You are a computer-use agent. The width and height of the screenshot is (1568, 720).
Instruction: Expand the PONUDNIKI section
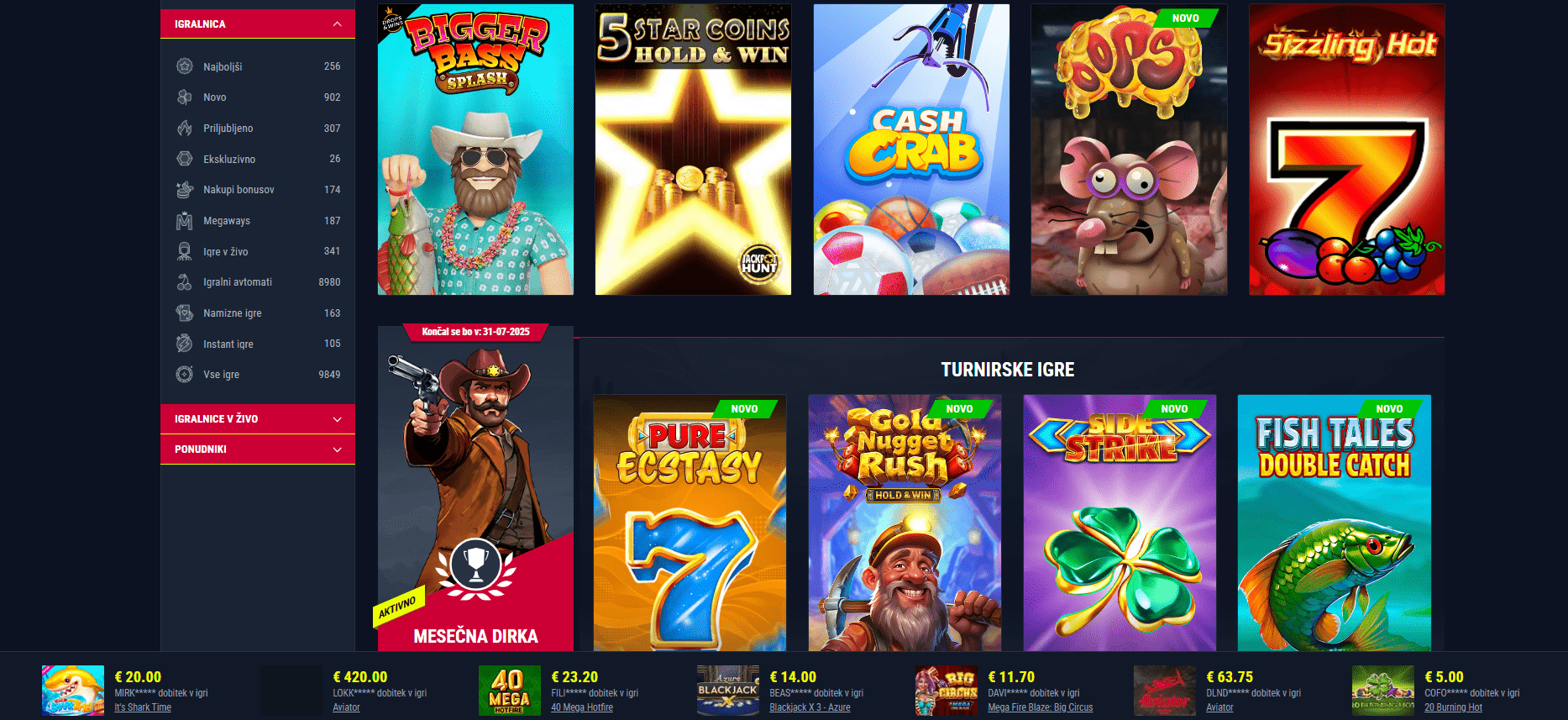258,449
